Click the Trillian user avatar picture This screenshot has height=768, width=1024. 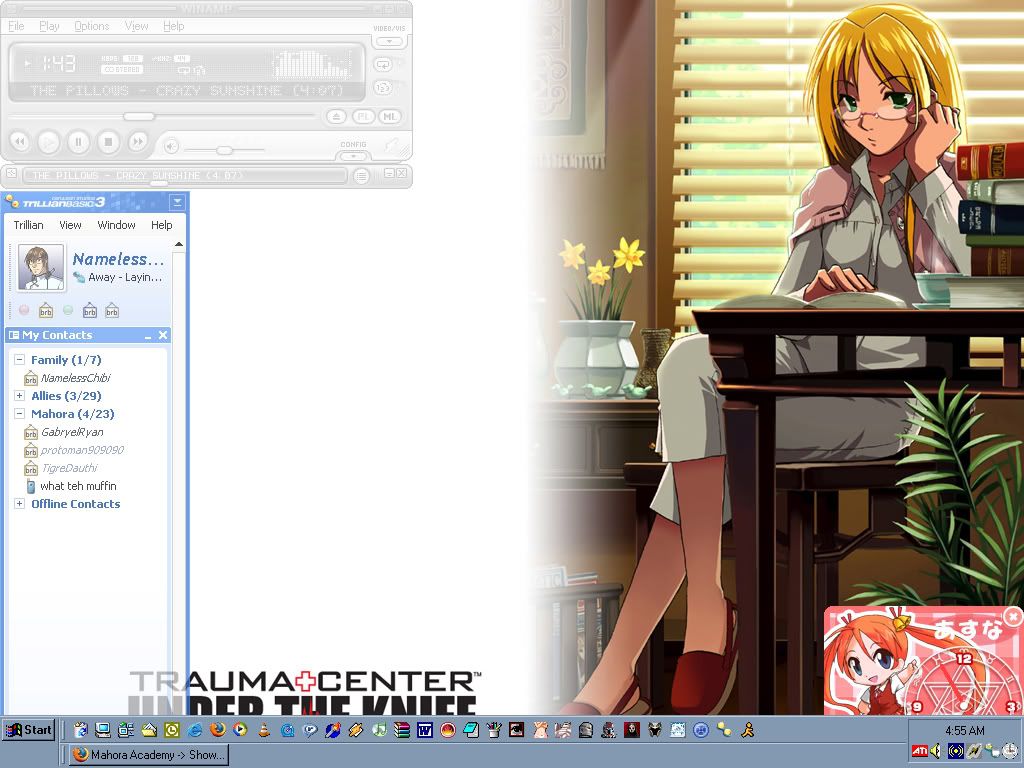[41, 267]
